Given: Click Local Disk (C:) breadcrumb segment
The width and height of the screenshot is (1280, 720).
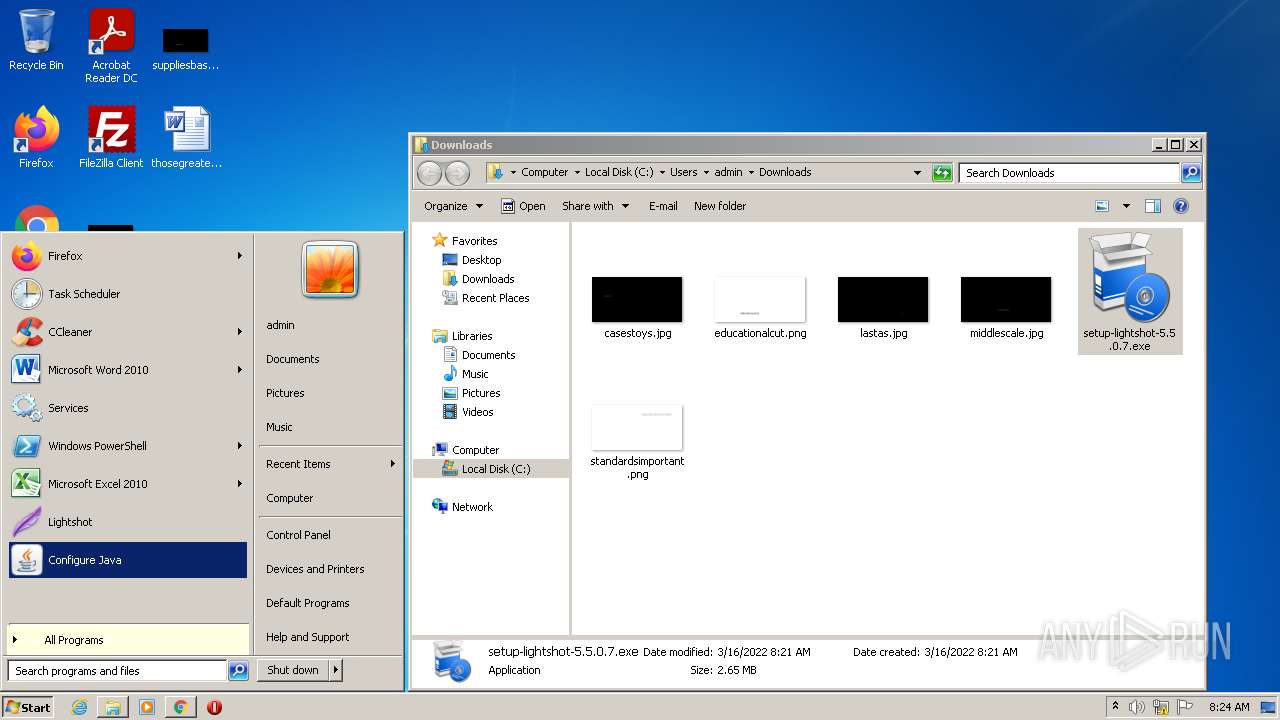Looking at the screenshot, I should pos(619,172).
